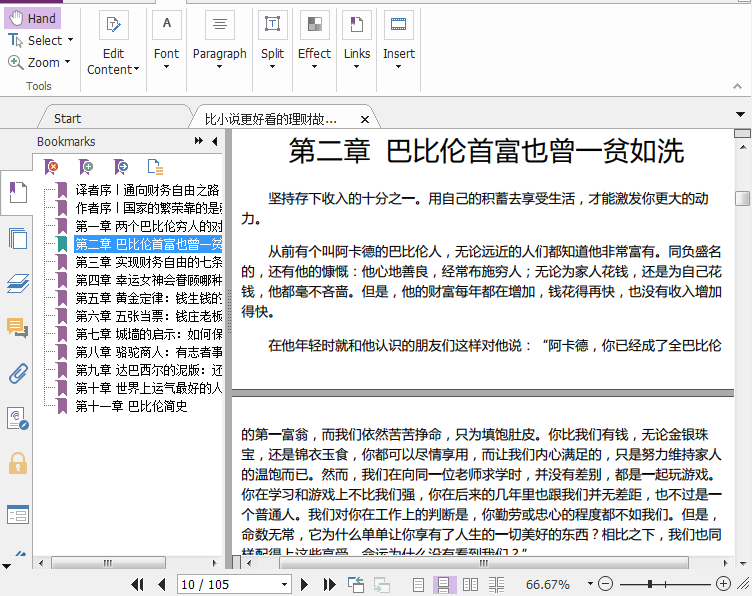
Task: Open the page number dropdown
Action: point(283,584)
